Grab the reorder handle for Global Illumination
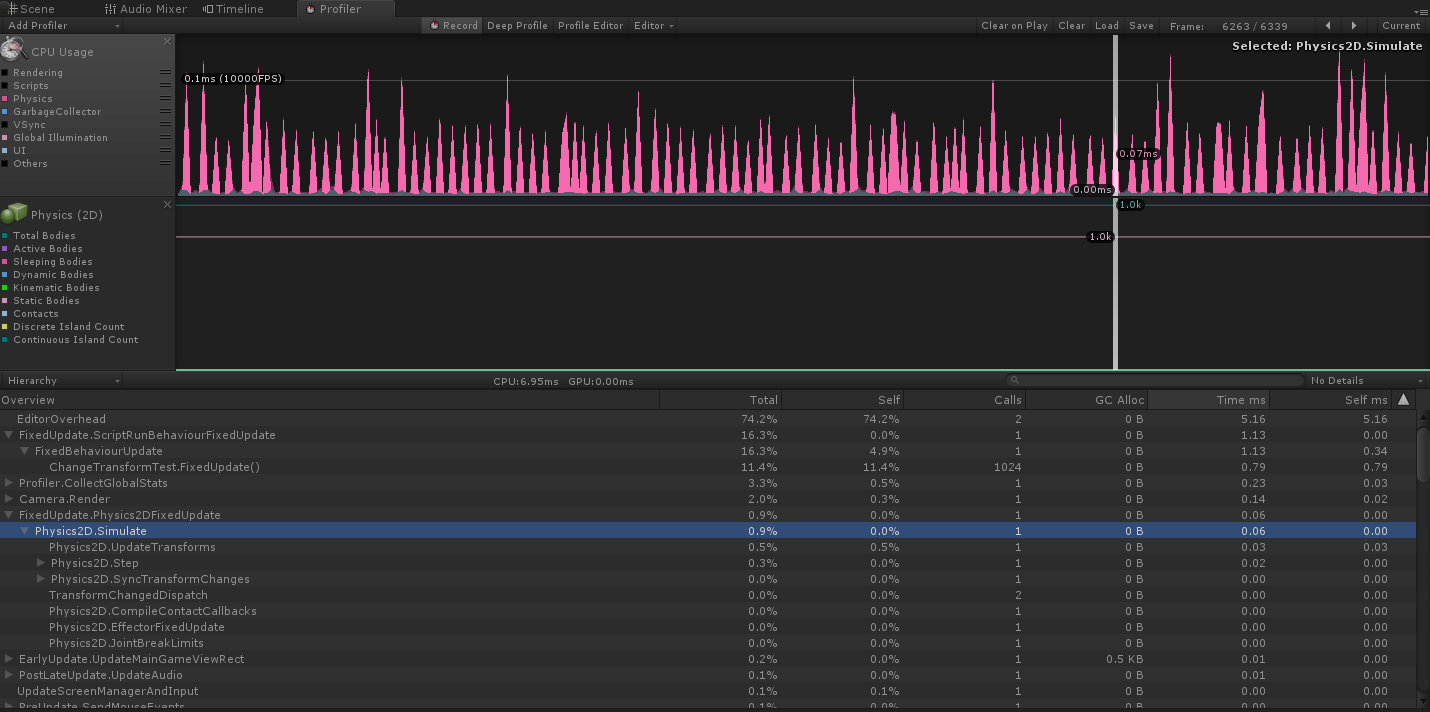1430x712 pixels. click(165, 137)
